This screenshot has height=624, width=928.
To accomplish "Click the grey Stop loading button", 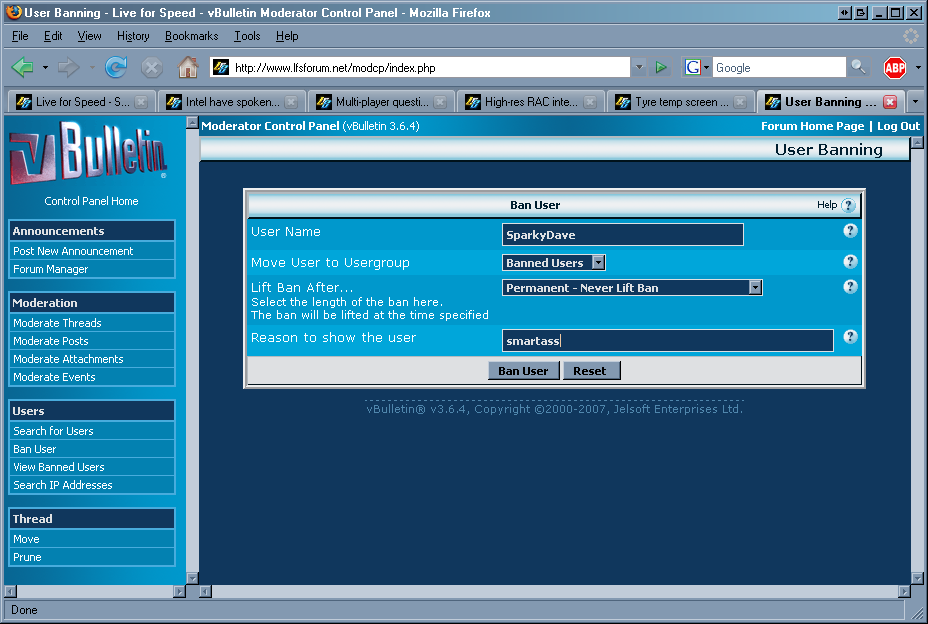I will [x=152, y=67].
